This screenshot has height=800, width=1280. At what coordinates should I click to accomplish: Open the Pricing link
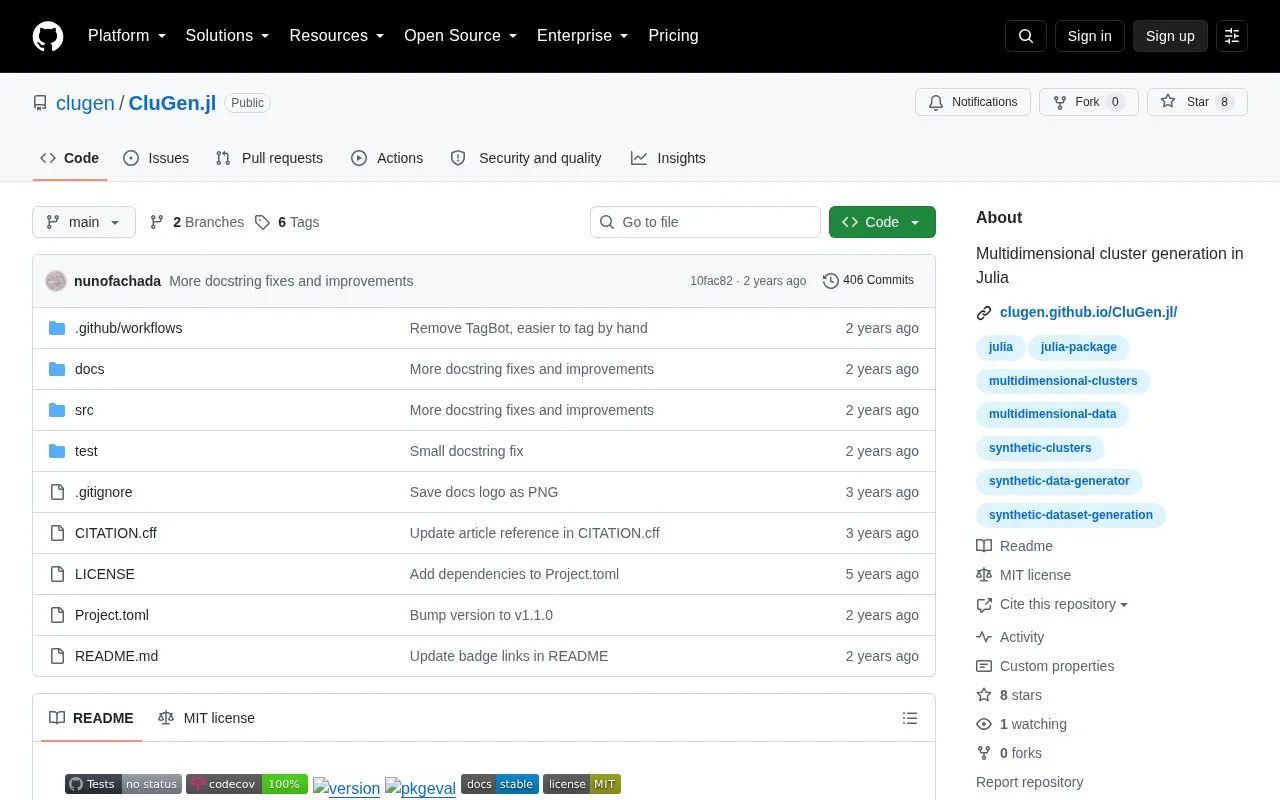coord(673,36)
